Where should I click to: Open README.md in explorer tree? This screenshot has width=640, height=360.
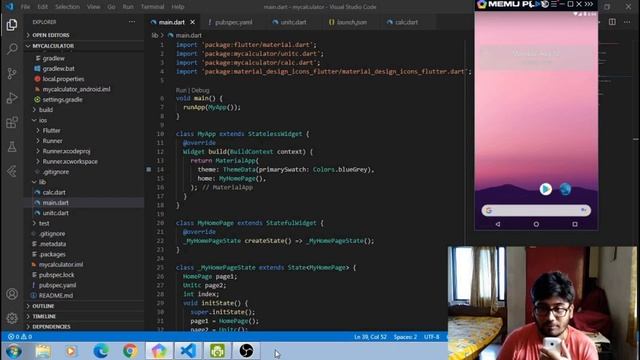pos(56,296)
